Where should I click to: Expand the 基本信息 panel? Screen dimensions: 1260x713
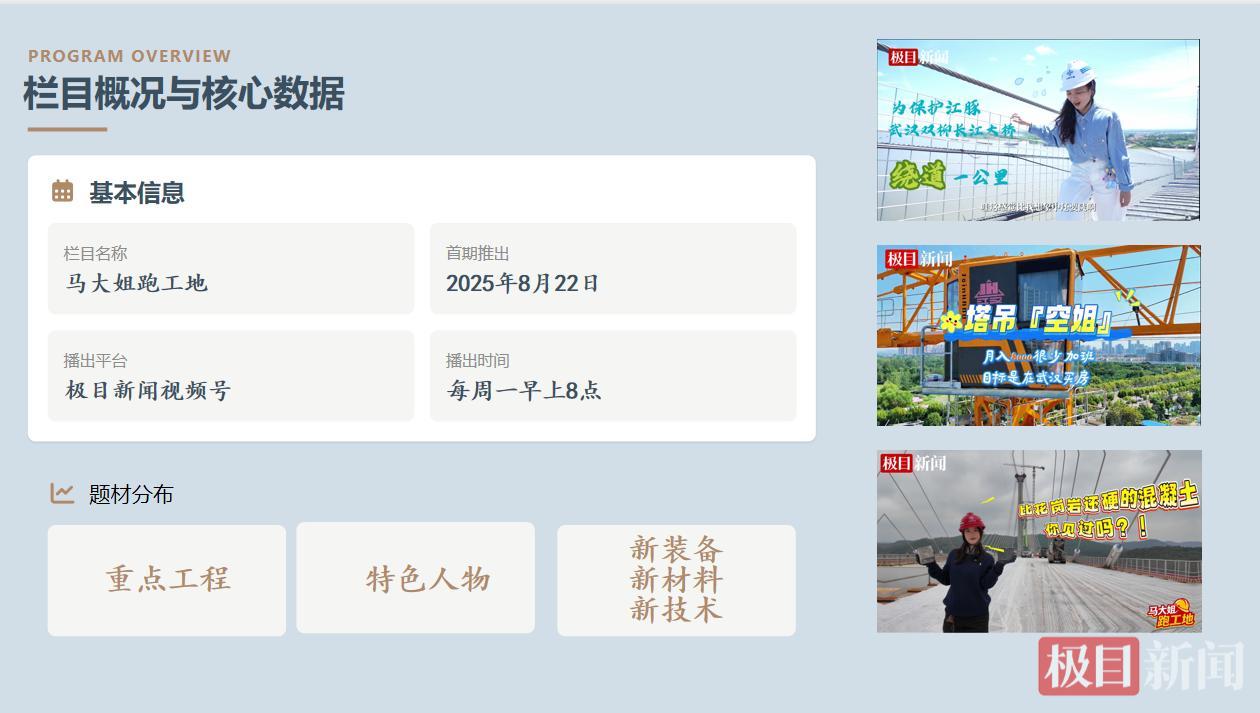137,192
